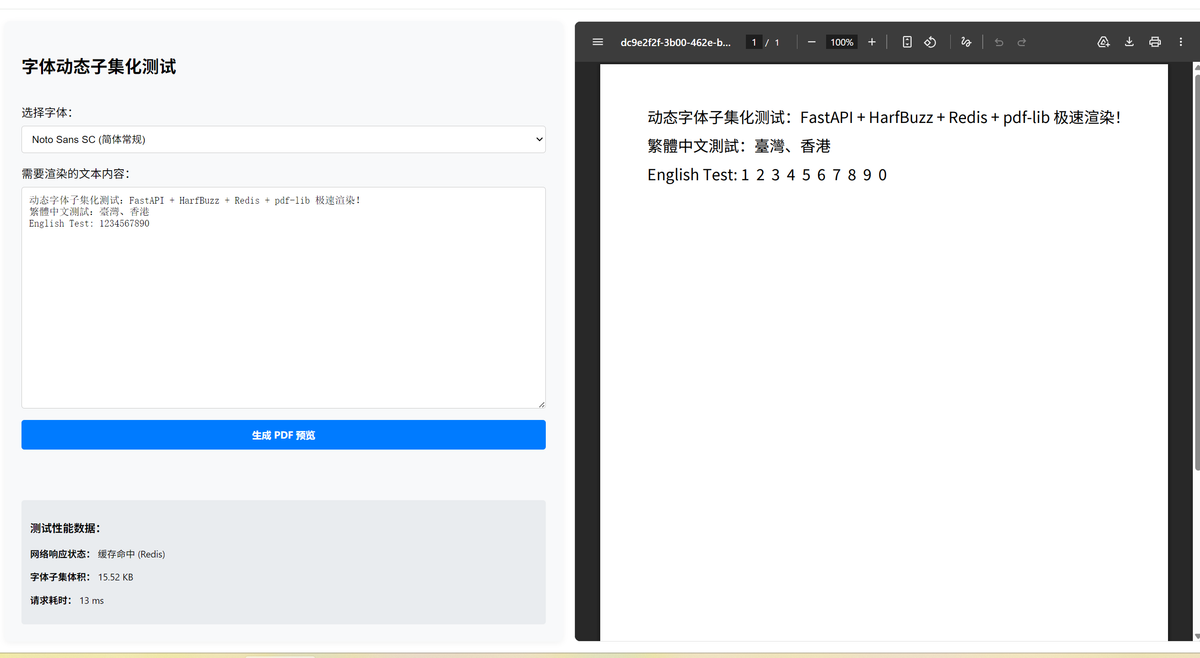The height and width of the screenshot is (658, 1200).
Task: Print the PDF document
Action: click(1155, 42)
